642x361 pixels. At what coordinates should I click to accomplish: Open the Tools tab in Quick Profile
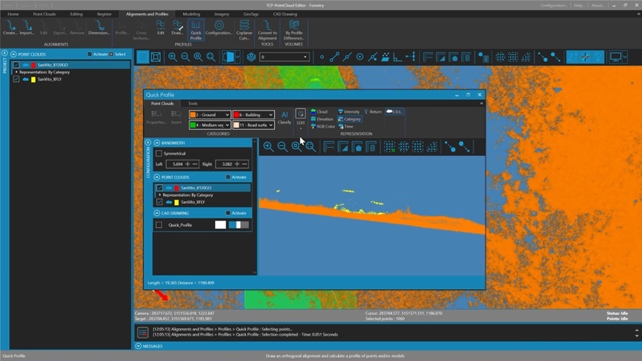pos(192,104)
